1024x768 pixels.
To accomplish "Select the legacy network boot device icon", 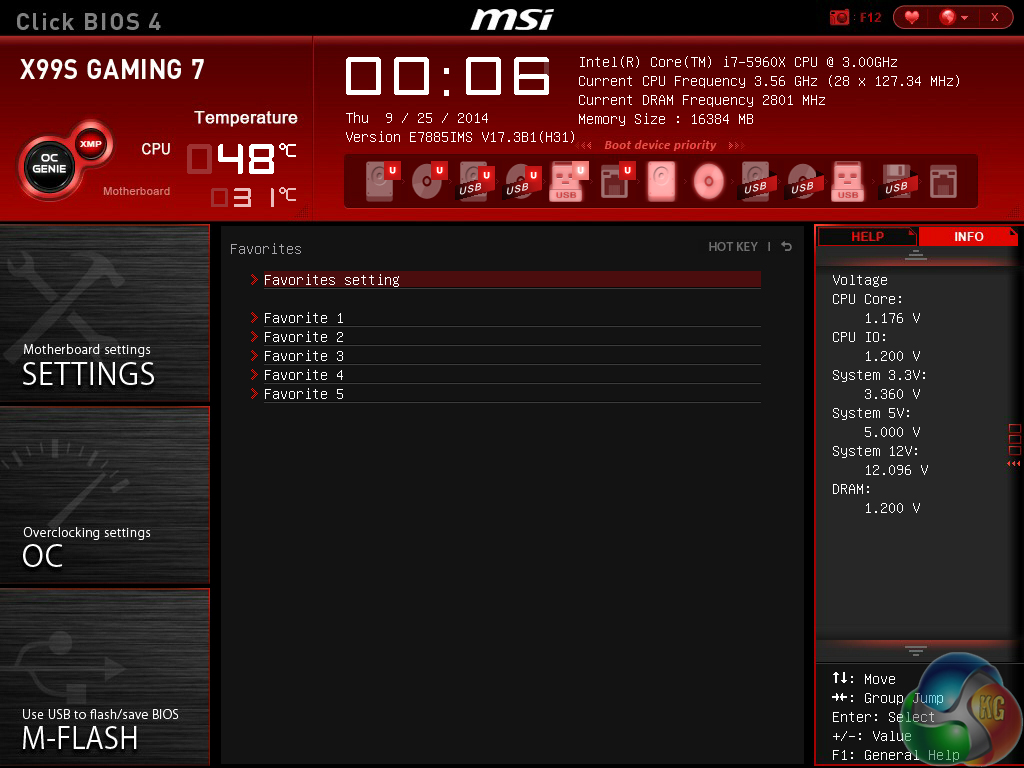I will click(x=944, y=181).
